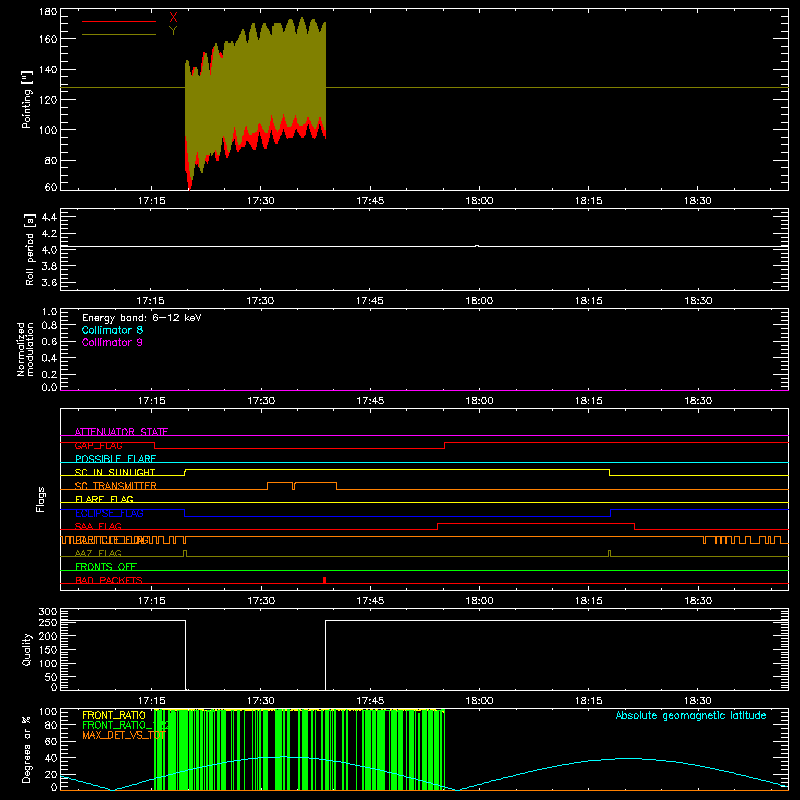Click the Degrees or % axis title
The image size is (800, 800).
tap(27, 749)
